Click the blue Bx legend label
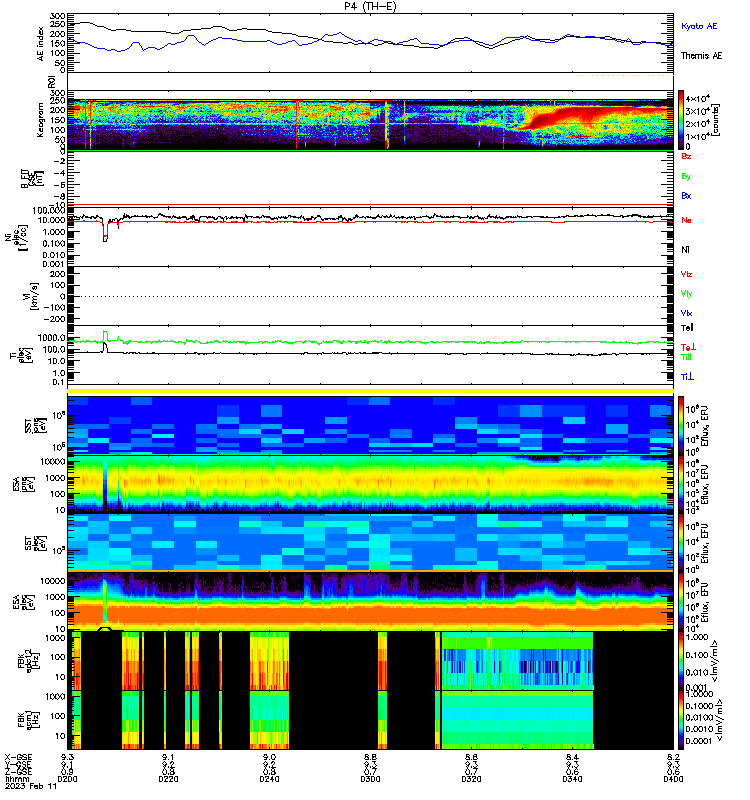 tap(686, 196)
